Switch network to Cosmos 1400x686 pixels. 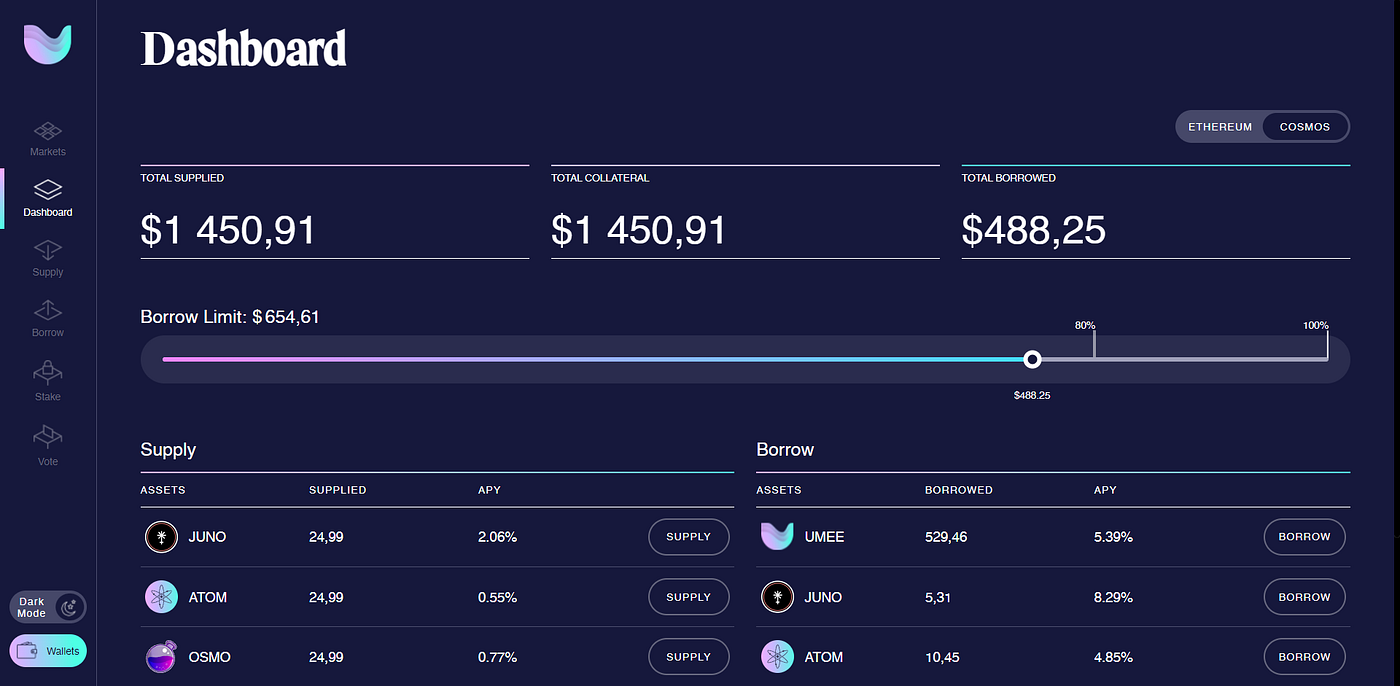[1305, 127]
